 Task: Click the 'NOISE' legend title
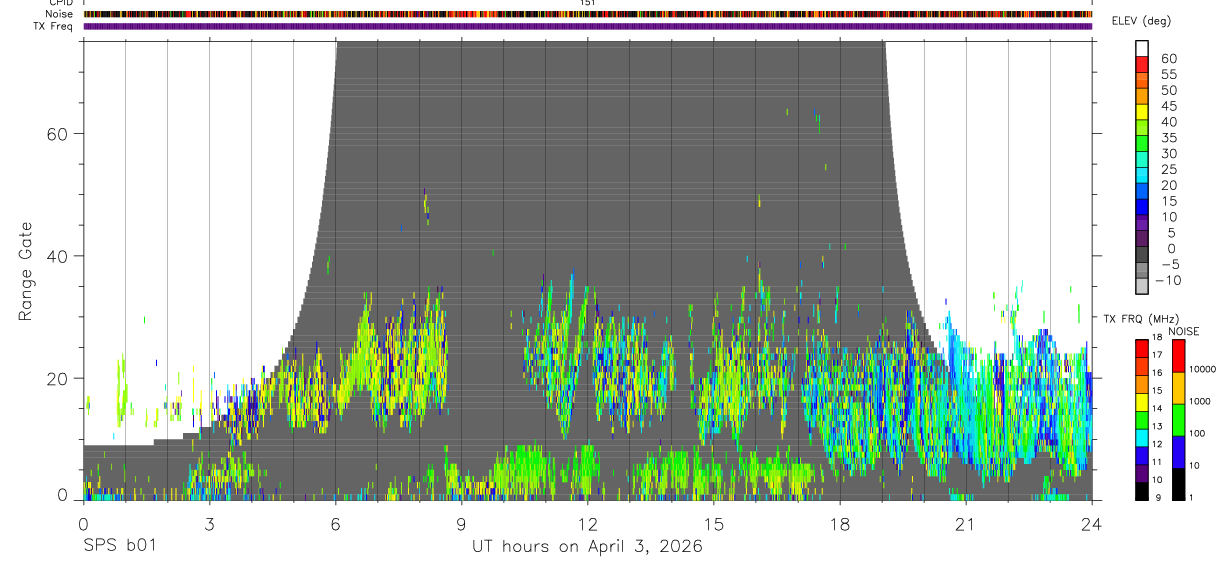pyautogui.click(x=1184, y=331)
